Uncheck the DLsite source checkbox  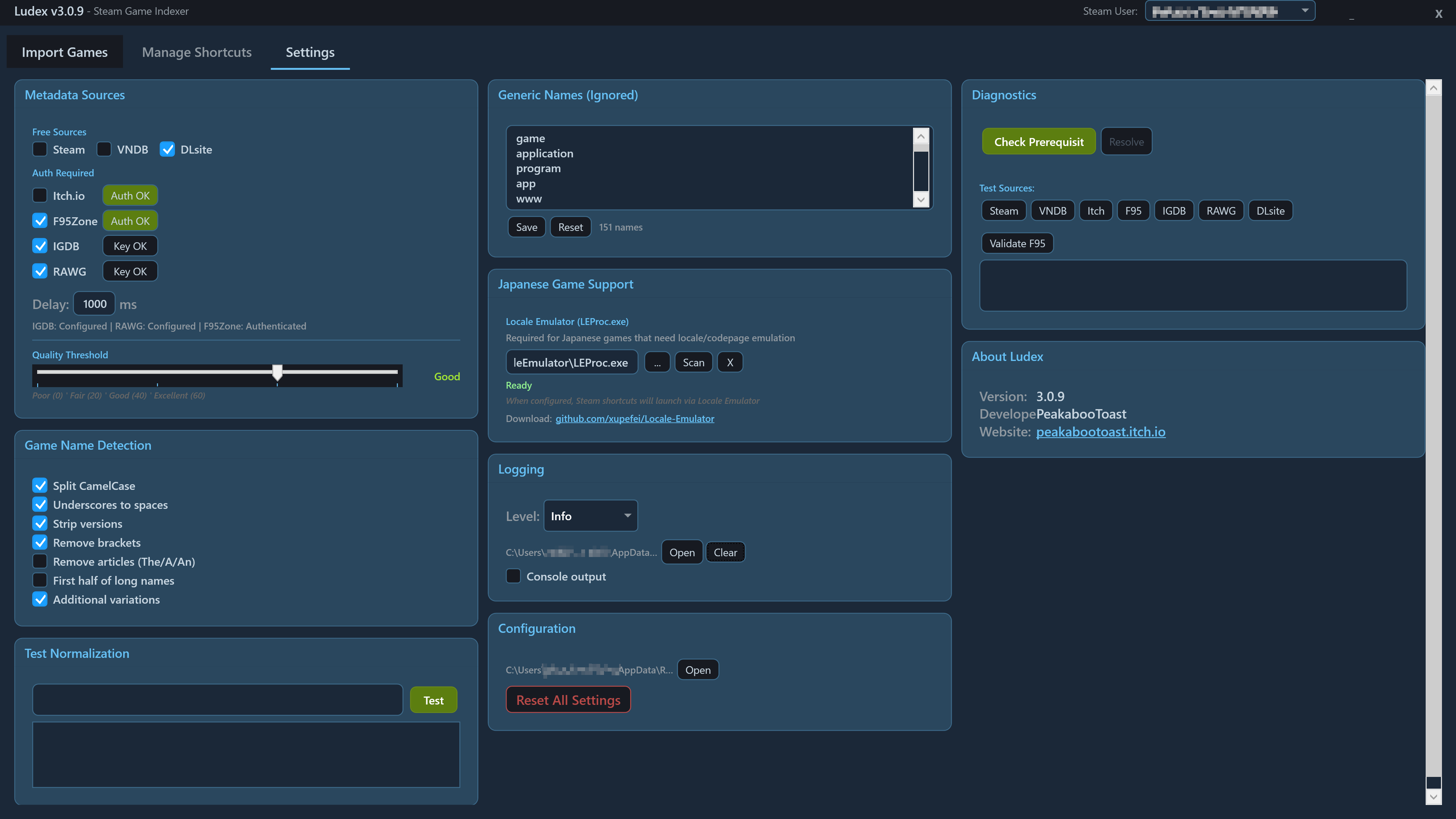pos(167,149)
